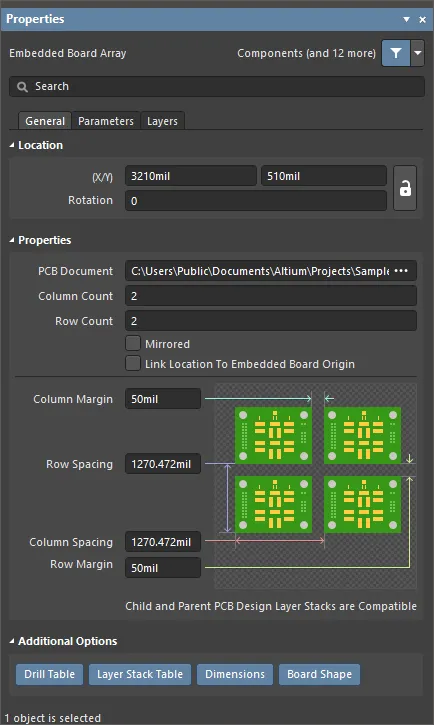Browse PCB Document with ellipsis button

tap(401, 271)
